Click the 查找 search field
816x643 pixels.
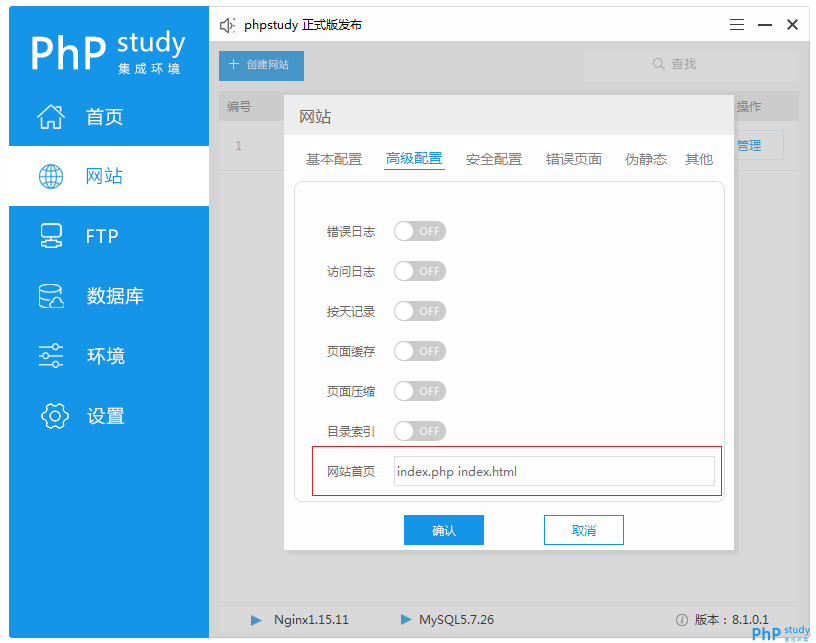[692, 65]
